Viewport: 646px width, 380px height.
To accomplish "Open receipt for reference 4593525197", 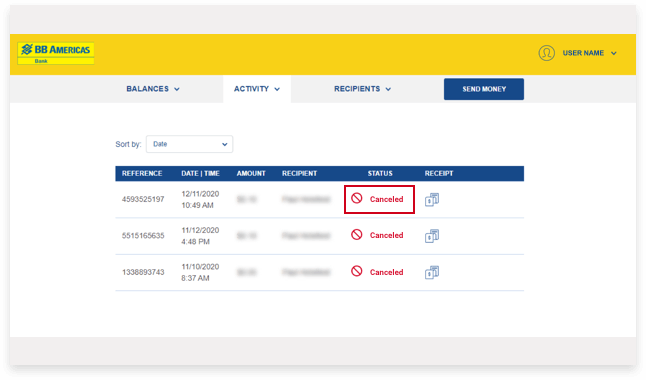I will click(432, 199).
